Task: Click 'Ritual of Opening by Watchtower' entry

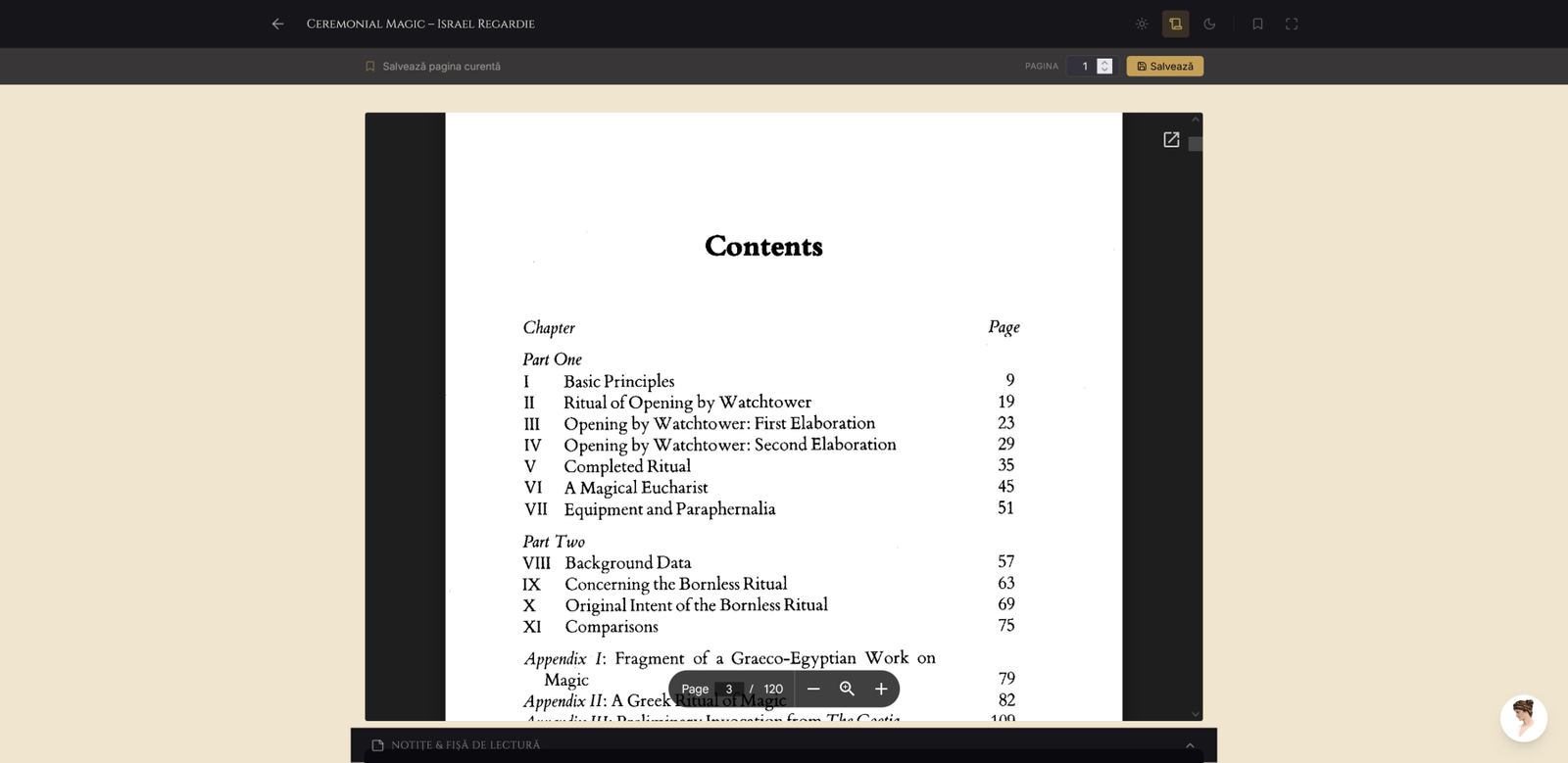Action: pyautogui.click(x=687, y=403)
